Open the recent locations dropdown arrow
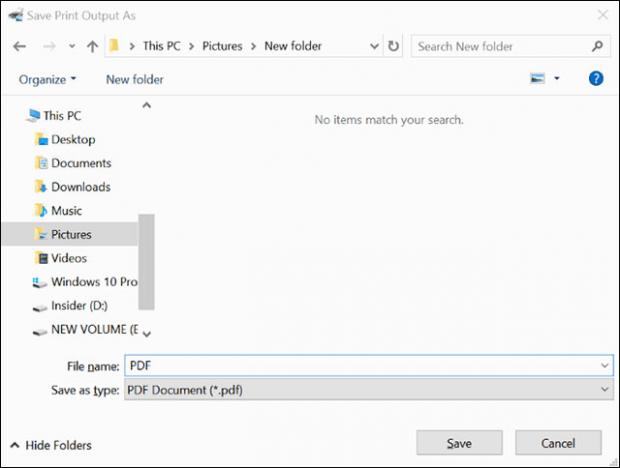Screen dimensions: 620x468 click(71, 47)
